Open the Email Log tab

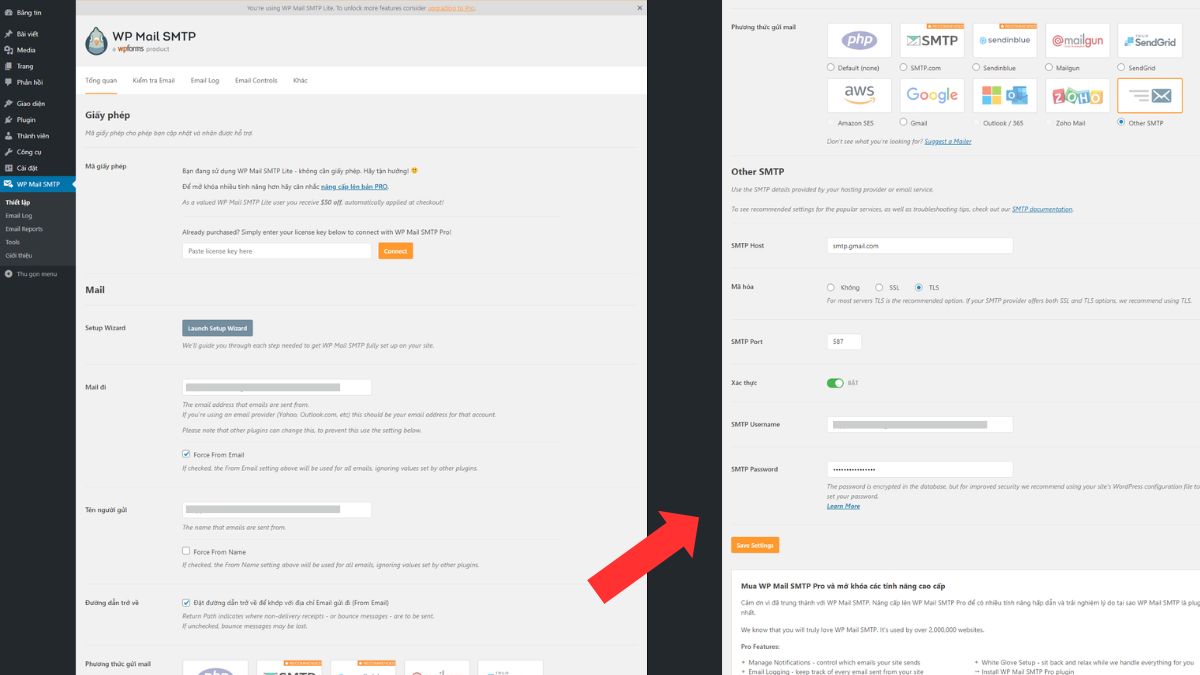205,80
